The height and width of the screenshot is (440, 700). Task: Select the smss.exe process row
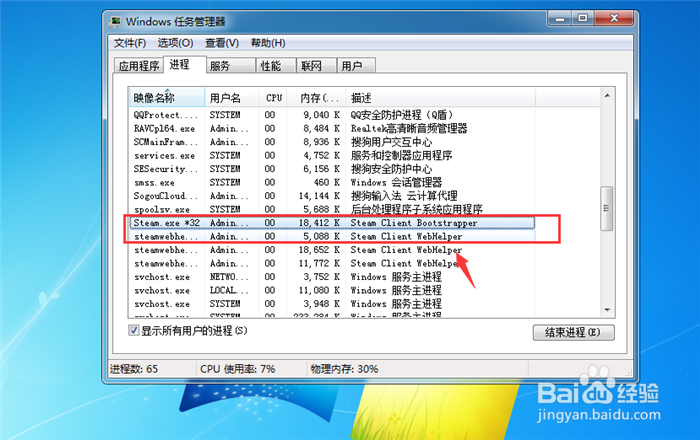pyautogui.click(x=332, y=182)
